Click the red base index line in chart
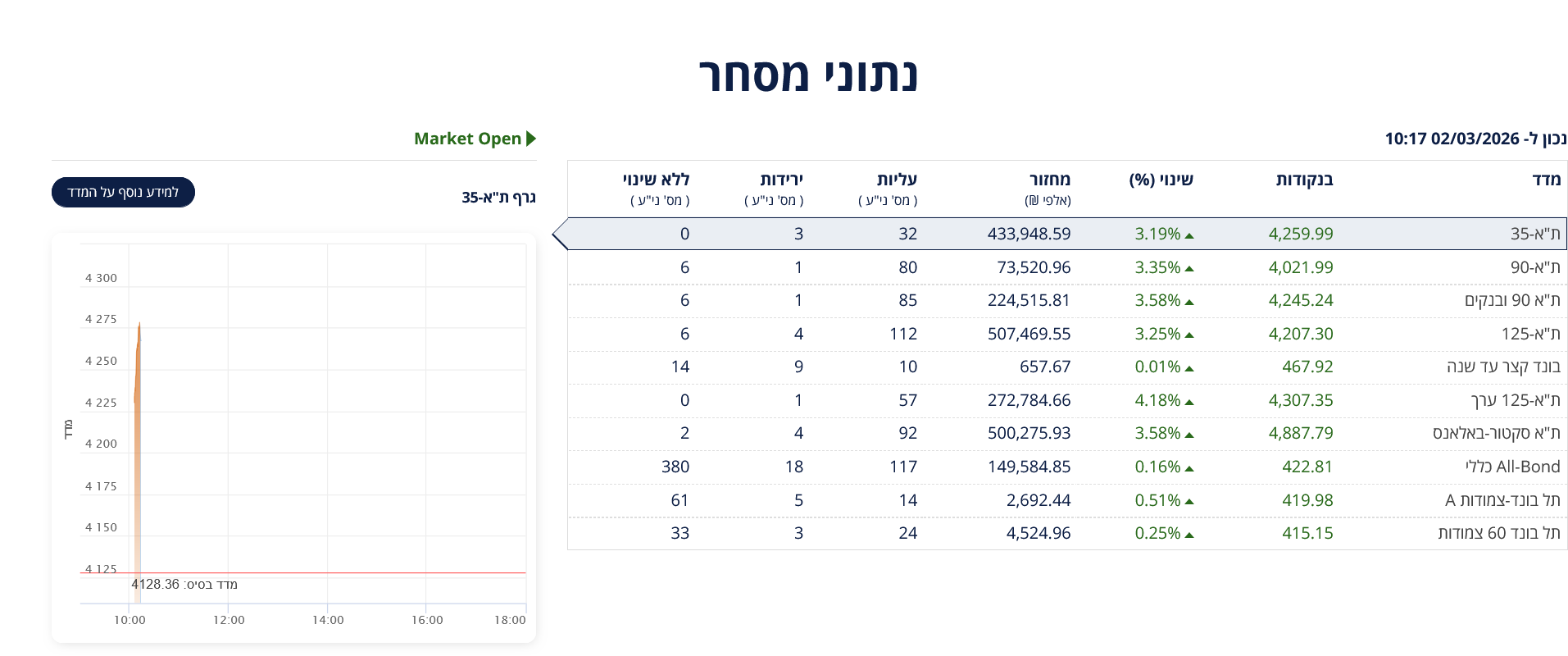 [328, 572]
